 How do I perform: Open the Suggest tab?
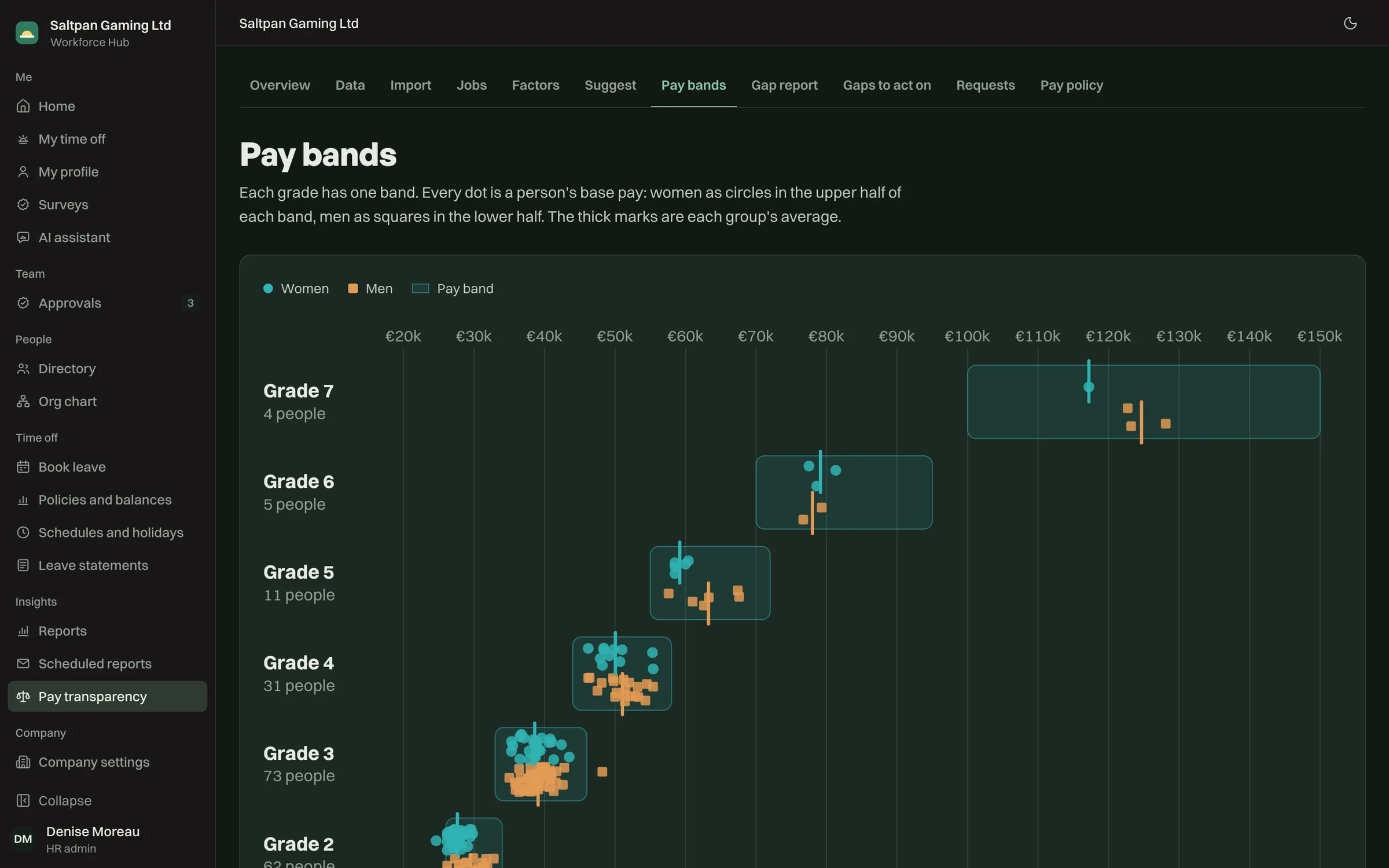[610, 85]
